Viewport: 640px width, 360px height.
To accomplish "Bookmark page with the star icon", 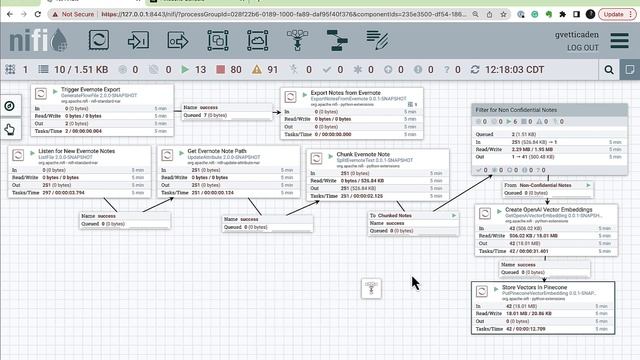I will (503, 14).
